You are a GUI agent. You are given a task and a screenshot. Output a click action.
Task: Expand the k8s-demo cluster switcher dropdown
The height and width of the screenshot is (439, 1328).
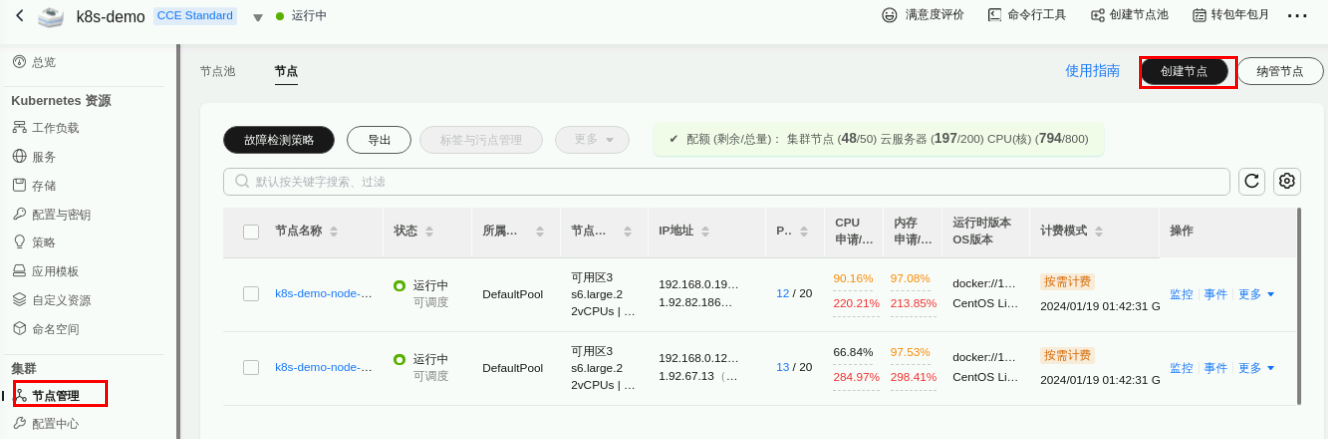(257, 17)
